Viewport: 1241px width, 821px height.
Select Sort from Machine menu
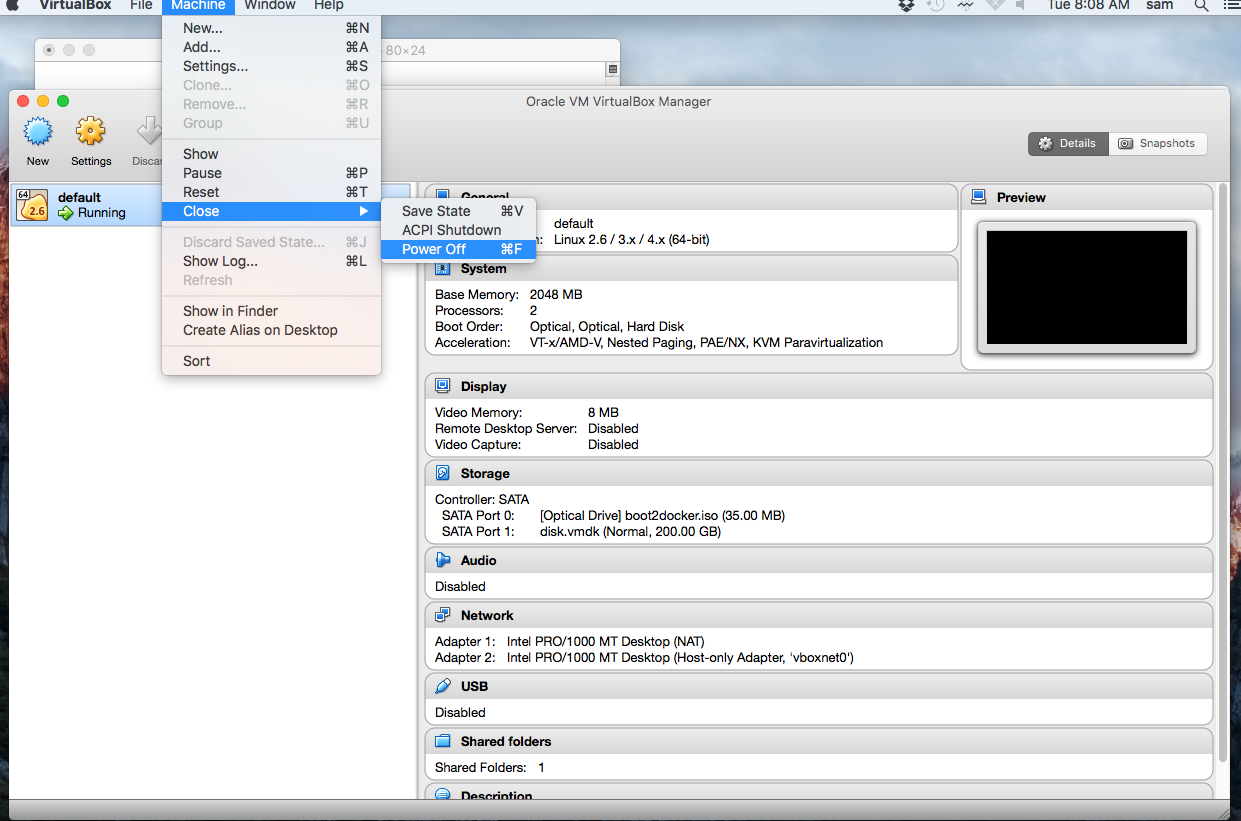point(271,361)
